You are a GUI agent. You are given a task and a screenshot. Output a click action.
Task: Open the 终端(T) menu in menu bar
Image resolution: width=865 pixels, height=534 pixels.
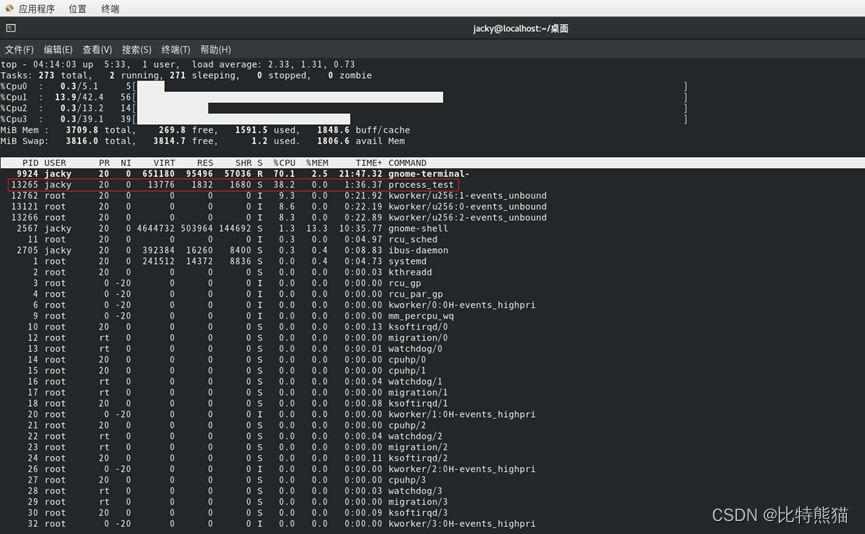click(175, 49)
